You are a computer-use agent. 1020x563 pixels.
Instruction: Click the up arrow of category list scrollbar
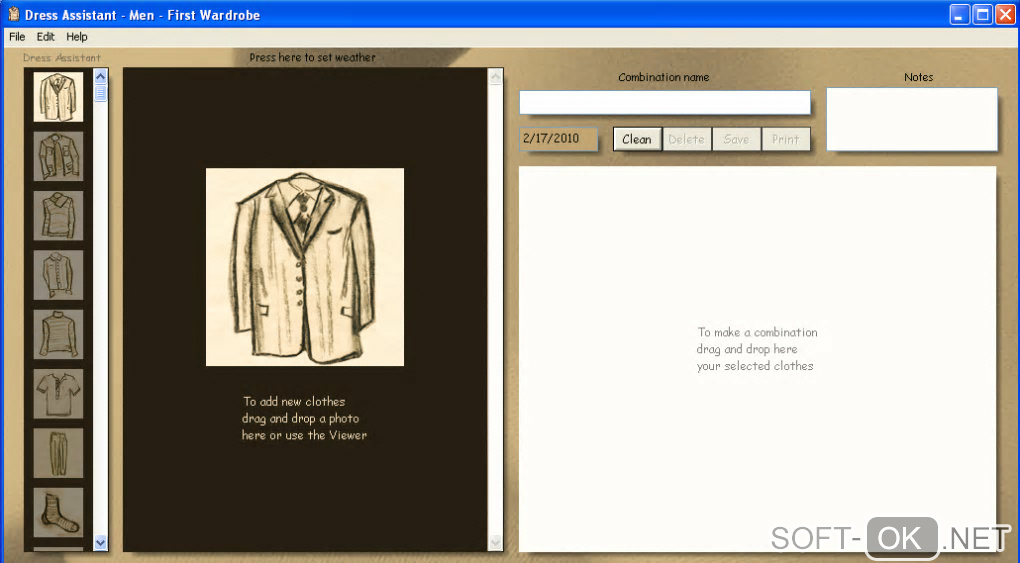point(100,76)
